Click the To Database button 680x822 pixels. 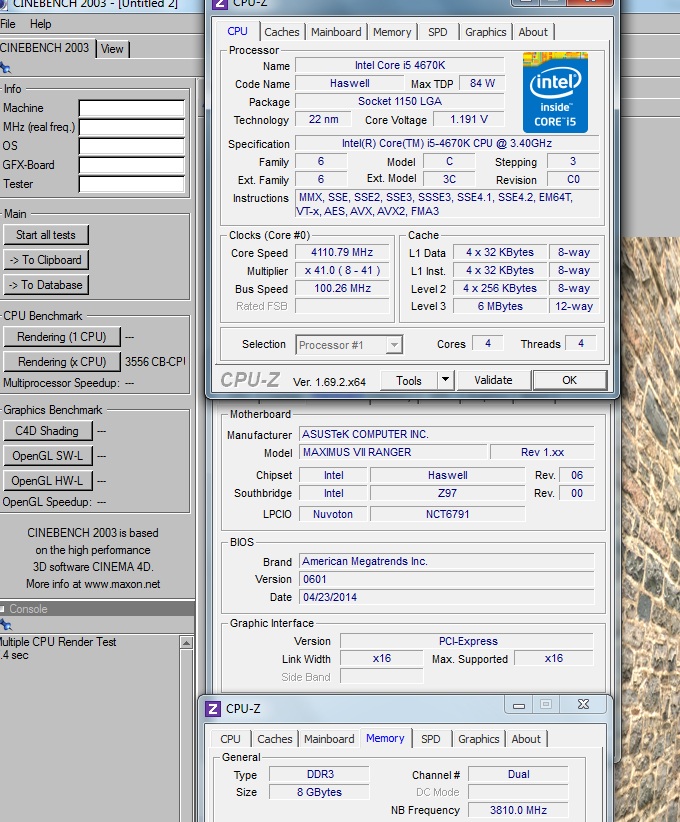46,285
